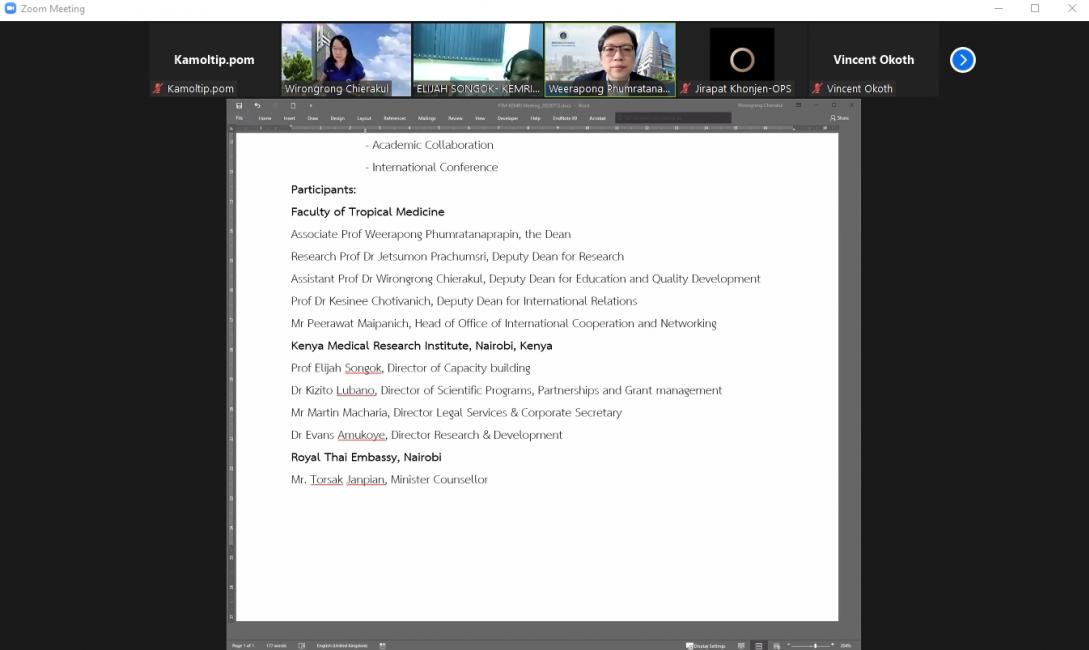This screenshot has width=1089, height=650.
Task: Open Display Settings in Word's status bar
Action: coord(706,646)
